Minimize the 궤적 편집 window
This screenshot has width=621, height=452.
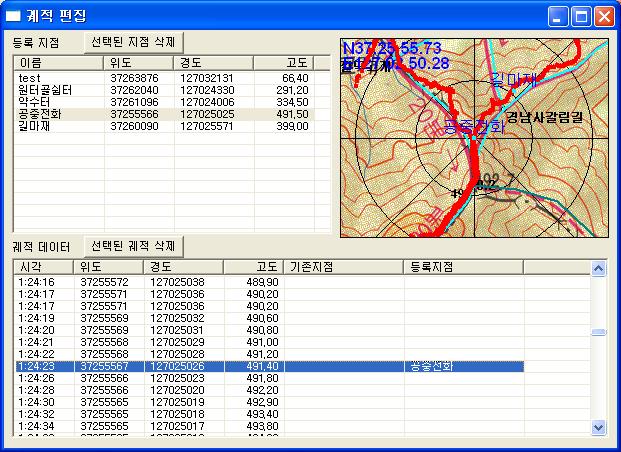pyautogui.click(x=558, y=17)
